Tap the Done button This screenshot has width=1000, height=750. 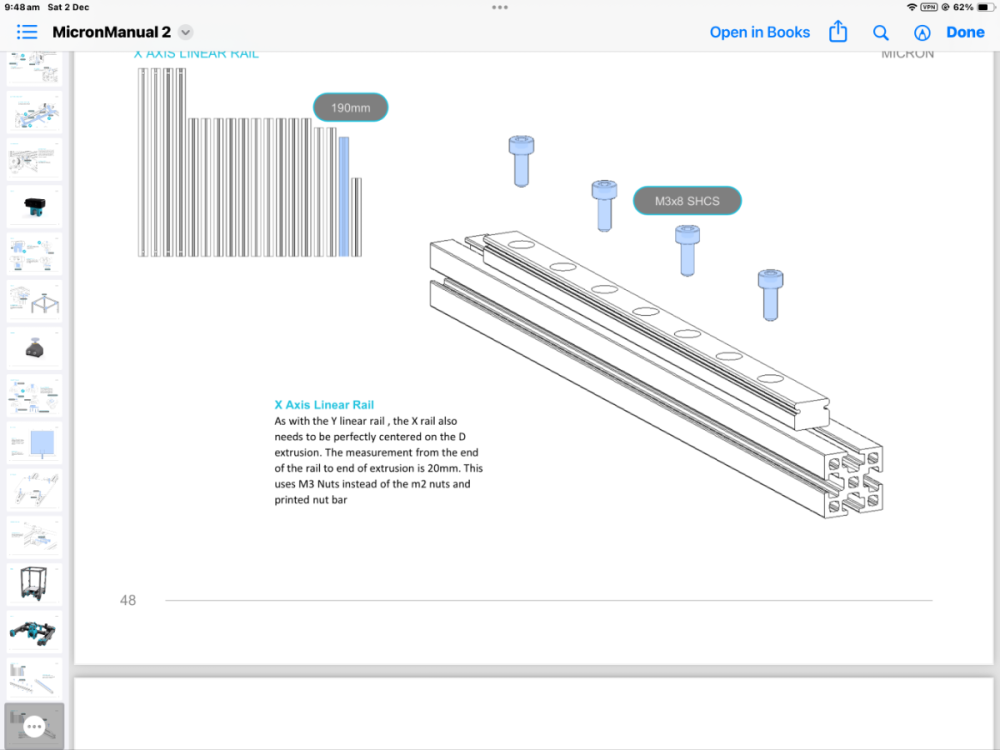click(x=965, y=32)
